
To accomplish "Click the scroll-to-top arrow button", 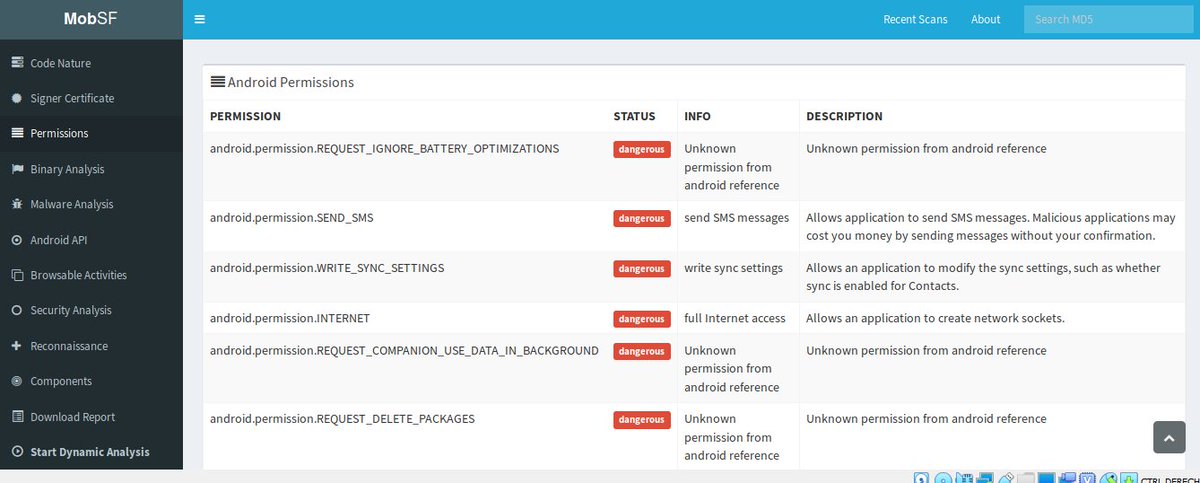I will tap(1169, 437).
